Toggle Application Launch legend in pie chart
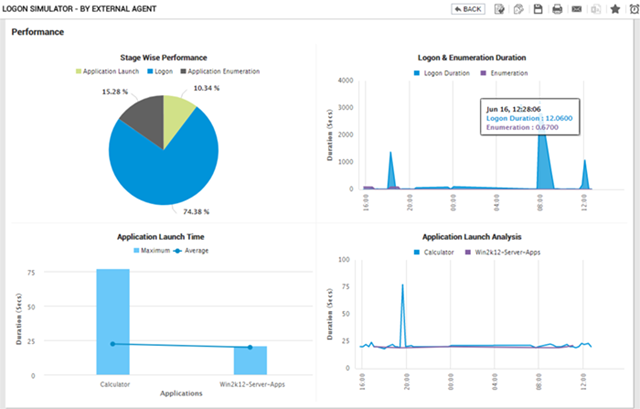 pos(107,71)
